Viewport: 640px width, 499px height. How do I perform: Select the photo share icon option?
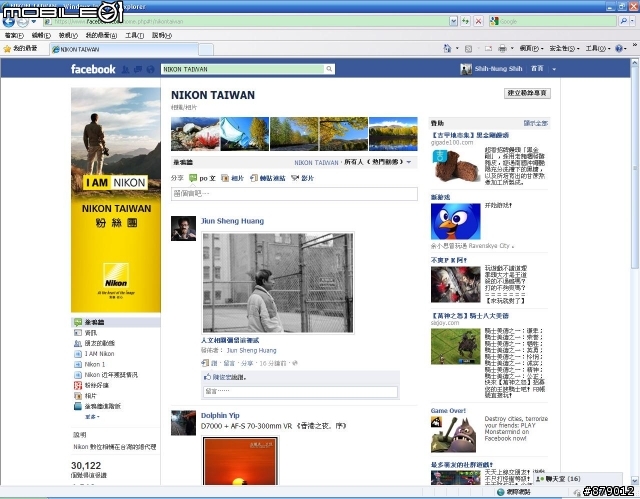(232, 178)
